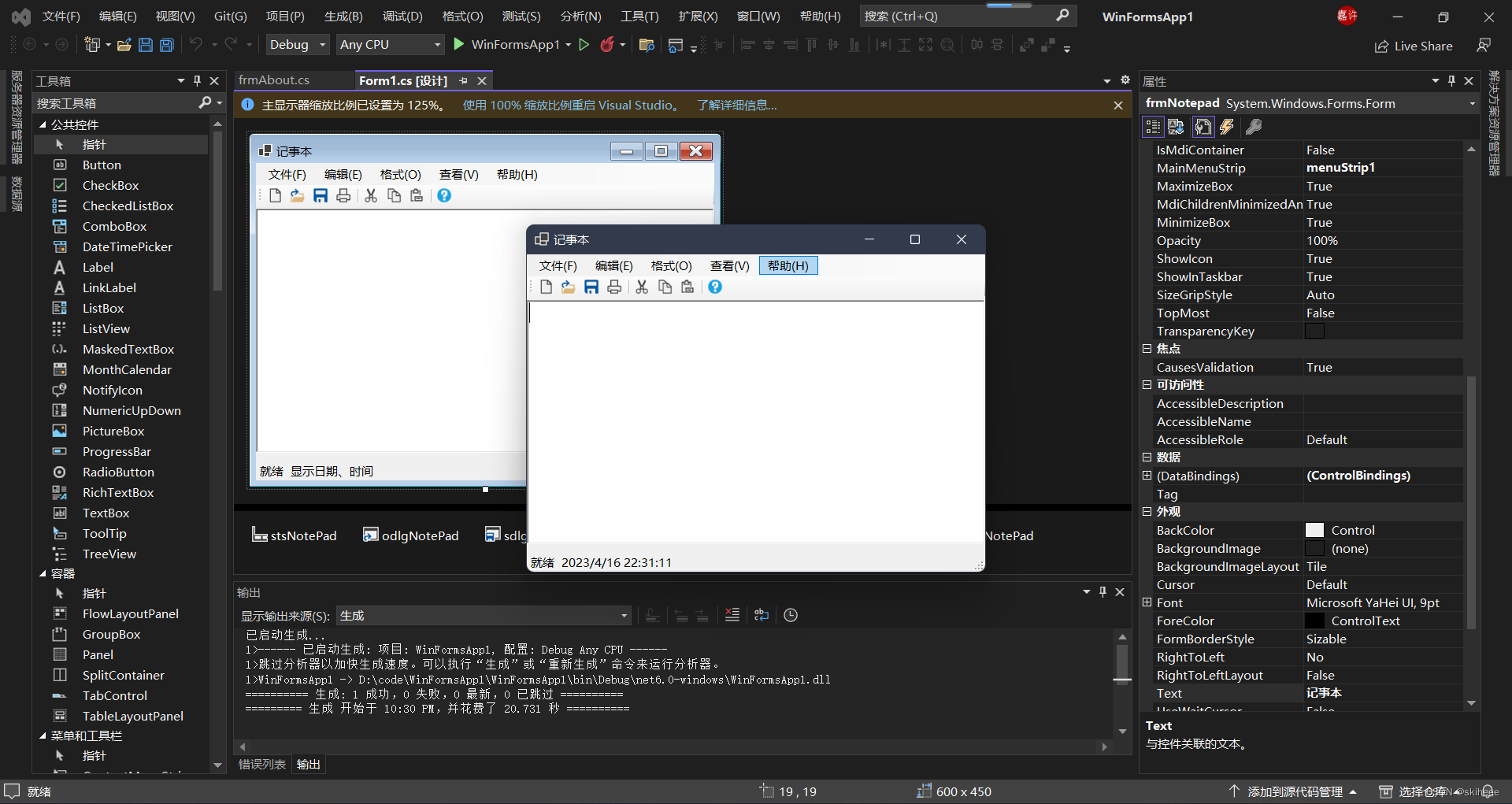
Task: Click the Paste icon in running Notepad
Action: click(687, 287)
